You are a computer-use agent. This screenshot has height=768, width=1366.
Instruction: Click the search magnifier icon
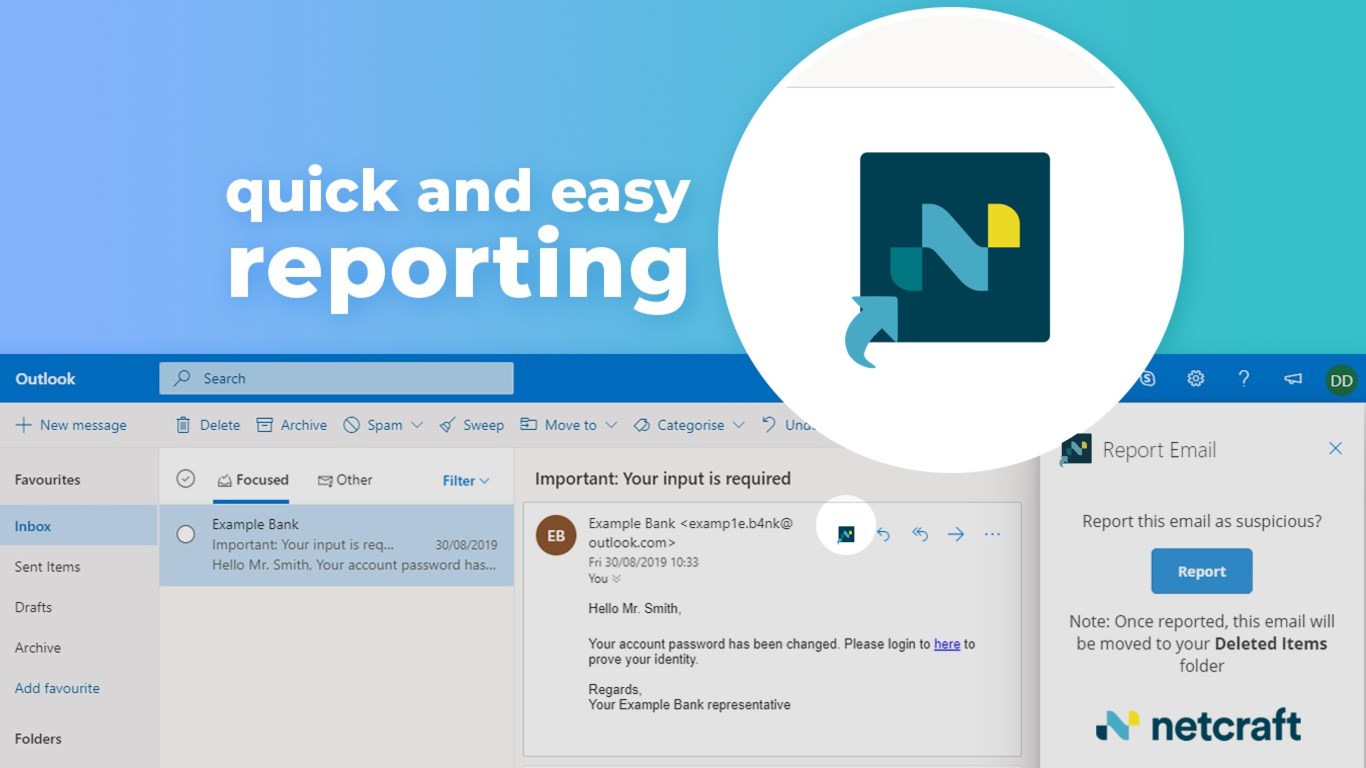182,379
